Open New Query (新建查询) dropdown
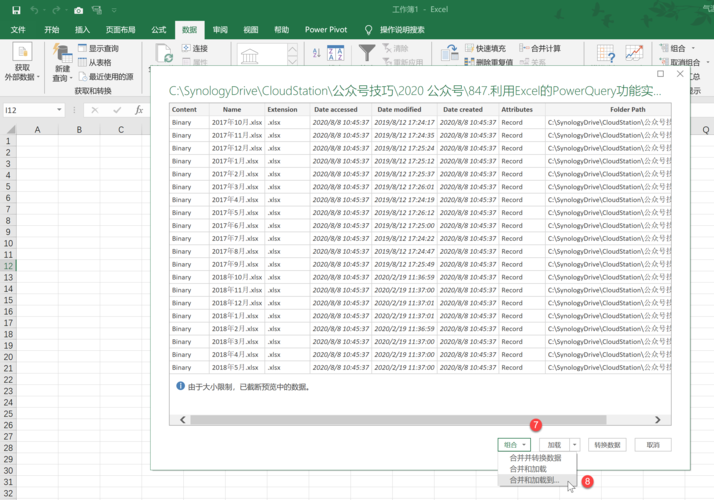 tap(62, 63)
